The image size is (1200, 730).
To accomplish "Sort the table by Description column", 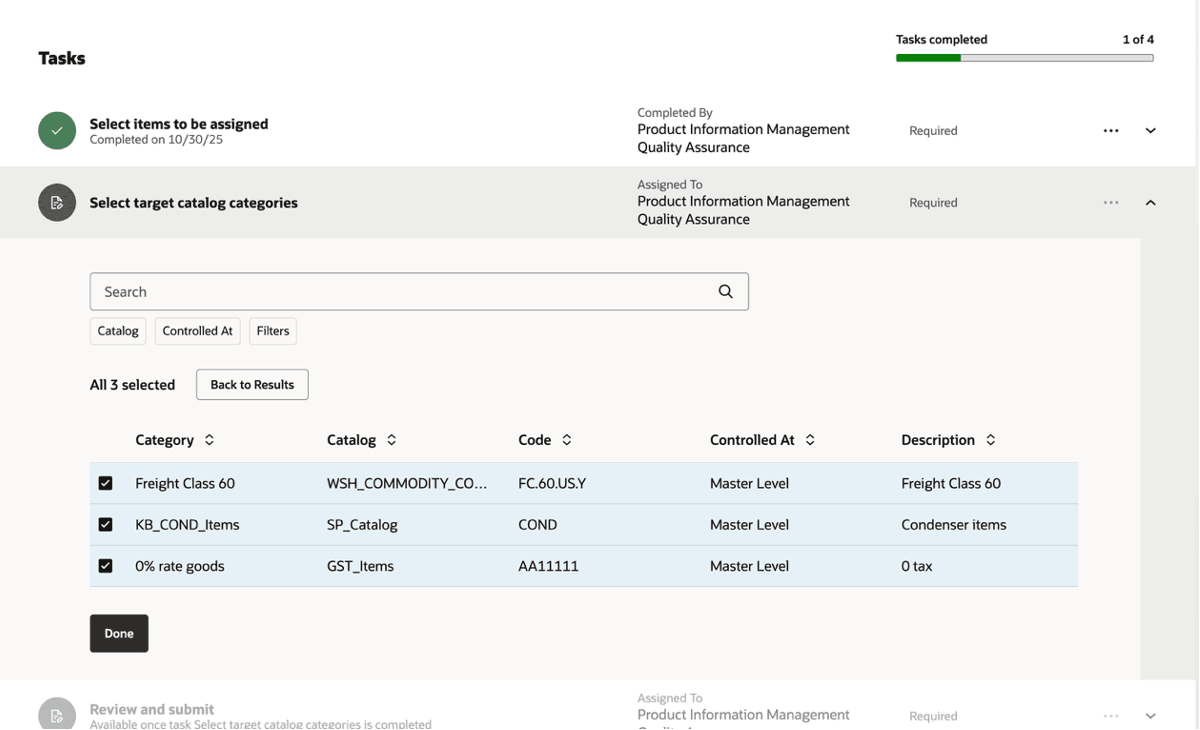I will click(x=990, y=439).
